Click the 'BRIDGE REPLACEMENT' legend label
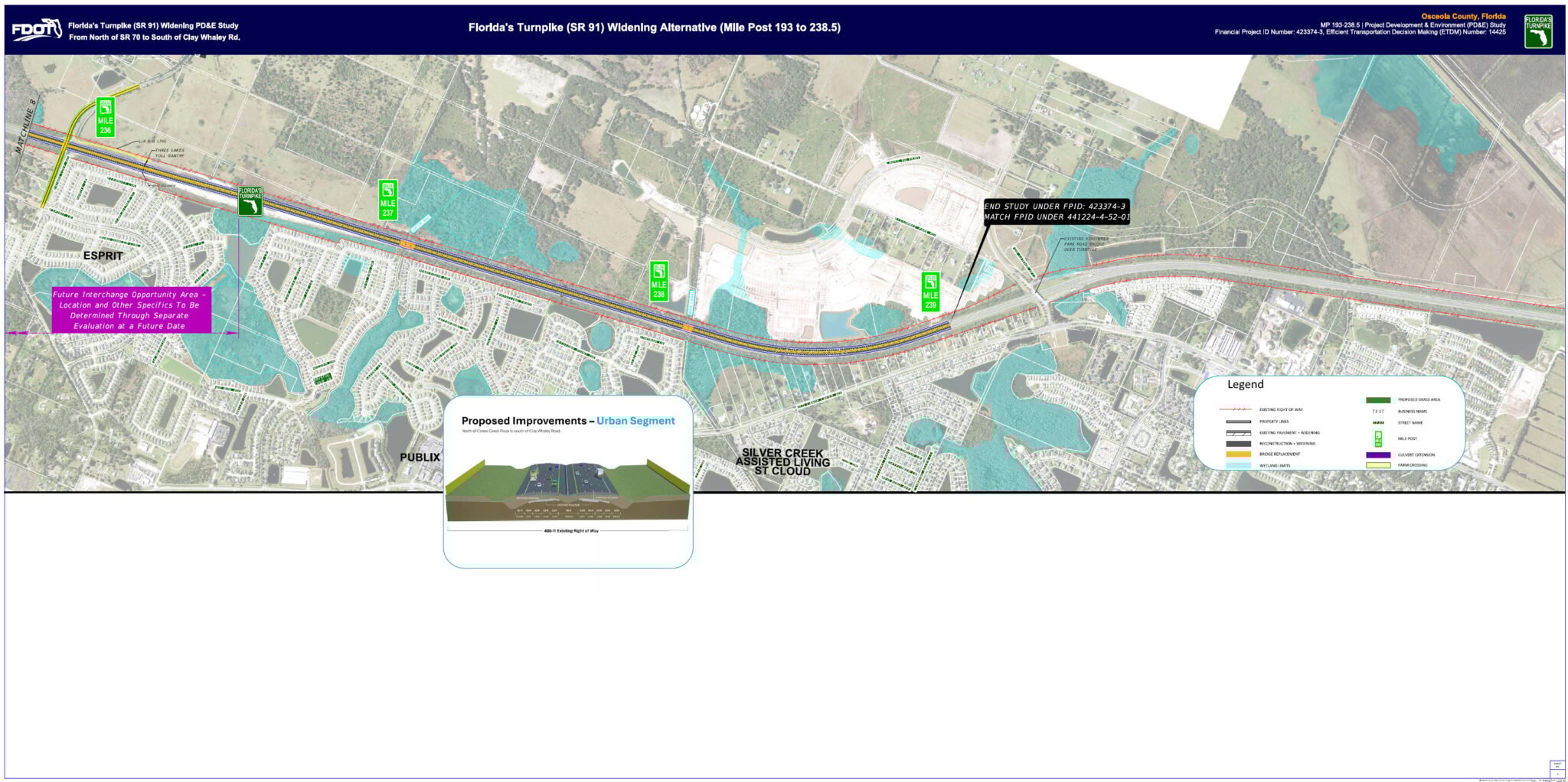This screenshot has width=1568, height=782. pos(1279,455)
